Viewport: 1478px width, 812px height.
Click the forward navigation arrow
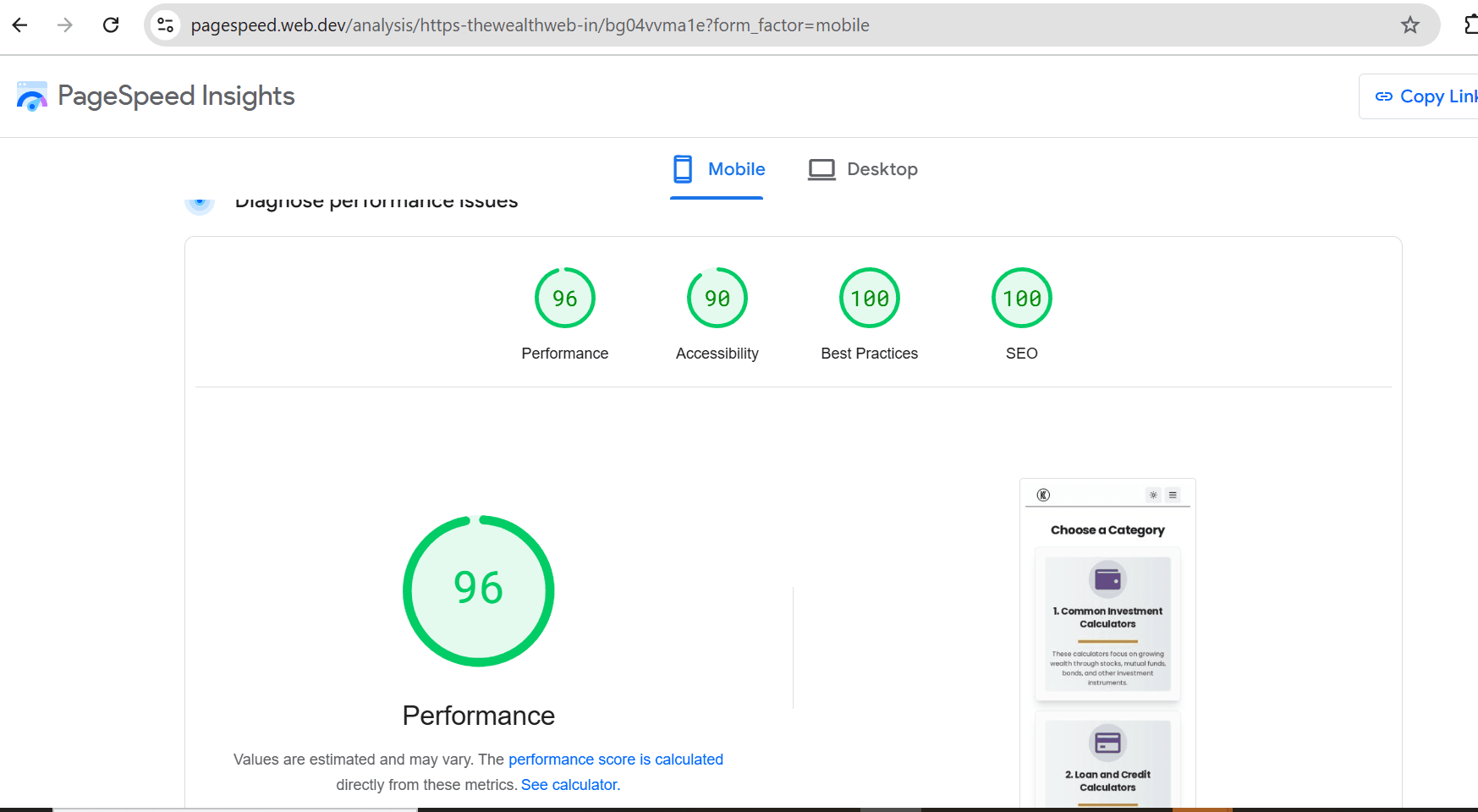[x=64, y=25]
